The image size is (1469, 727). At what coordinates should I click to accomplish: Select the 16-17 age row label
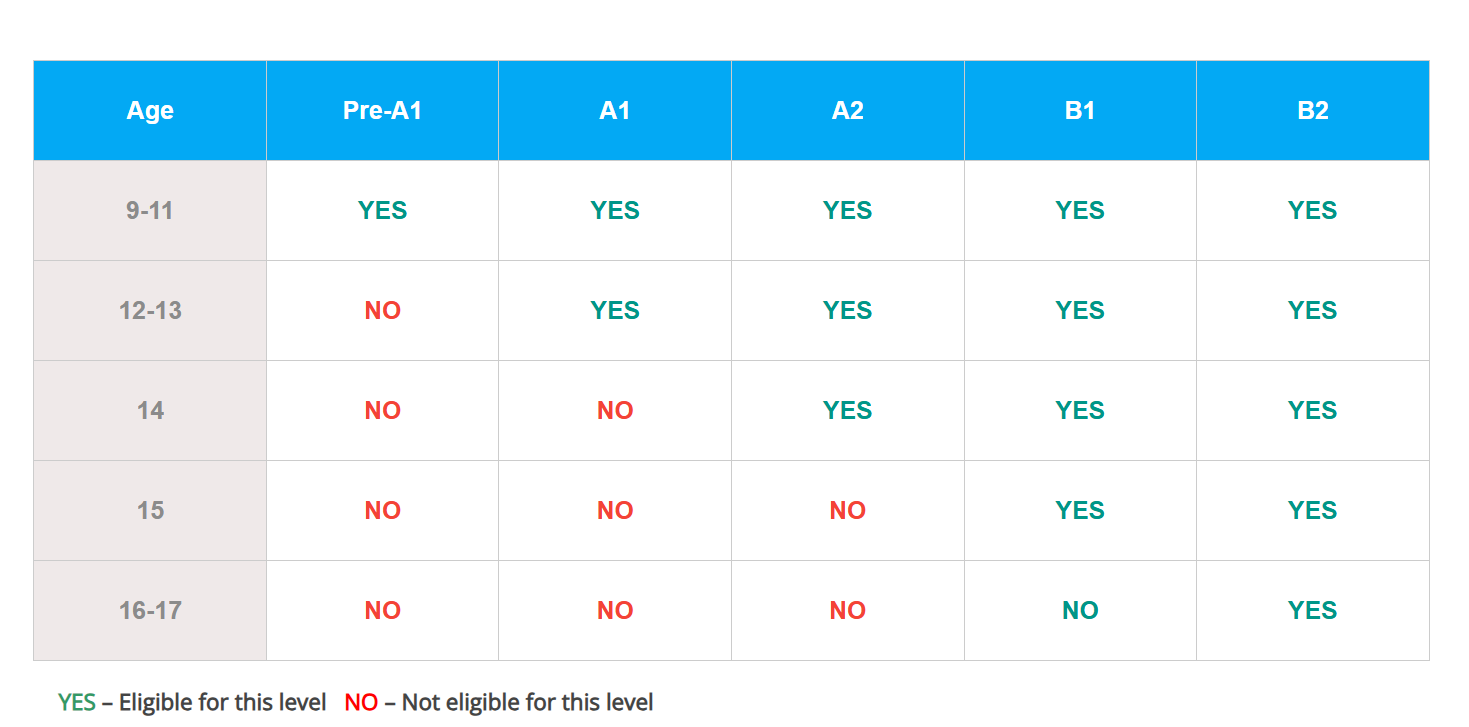click(150, 610)
